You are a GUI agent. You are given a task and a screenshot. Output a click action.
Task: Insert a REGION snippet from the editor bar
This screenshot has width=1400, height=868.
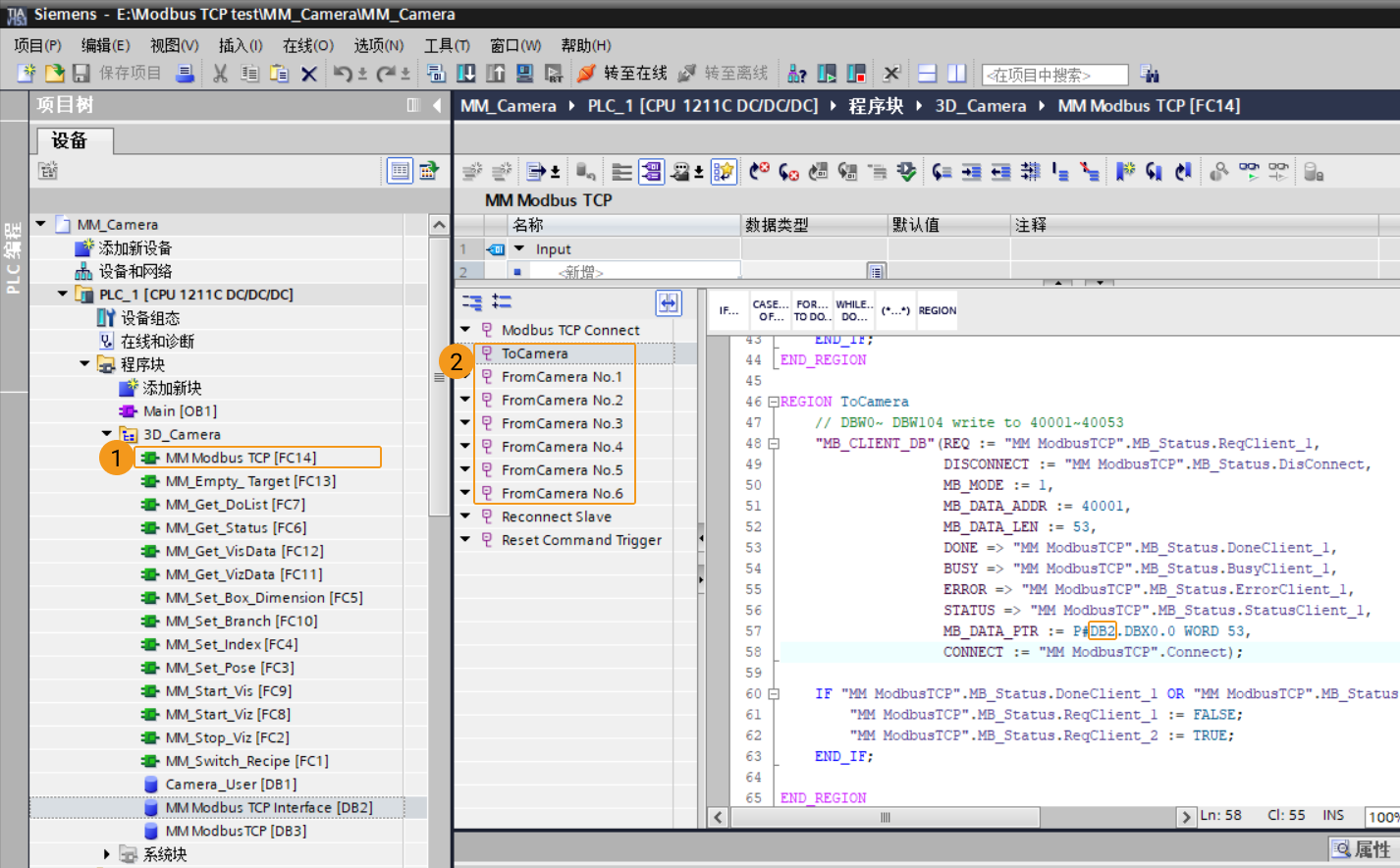tap(936, 310)
